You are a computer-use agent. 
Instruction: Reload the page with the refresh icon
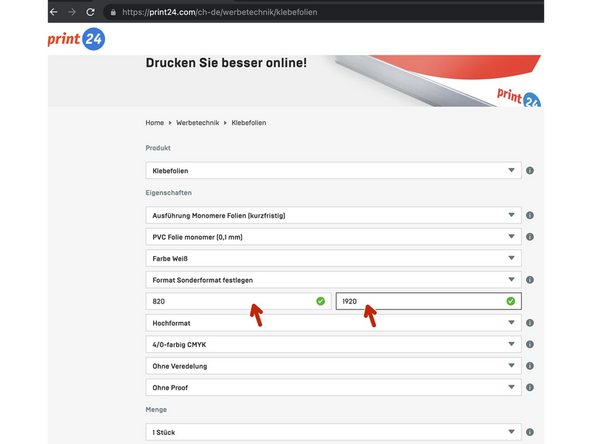(x=90, y=12)
